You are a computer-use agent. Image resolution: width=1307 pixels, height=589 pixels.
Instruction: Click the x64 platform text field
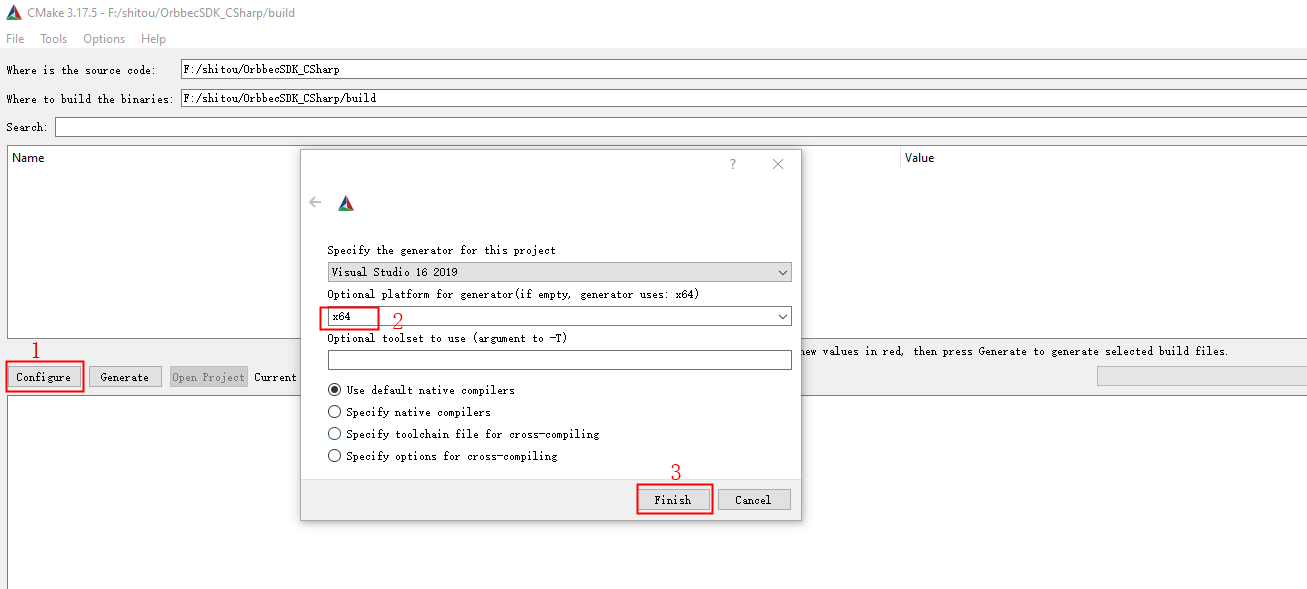(551, 316)
